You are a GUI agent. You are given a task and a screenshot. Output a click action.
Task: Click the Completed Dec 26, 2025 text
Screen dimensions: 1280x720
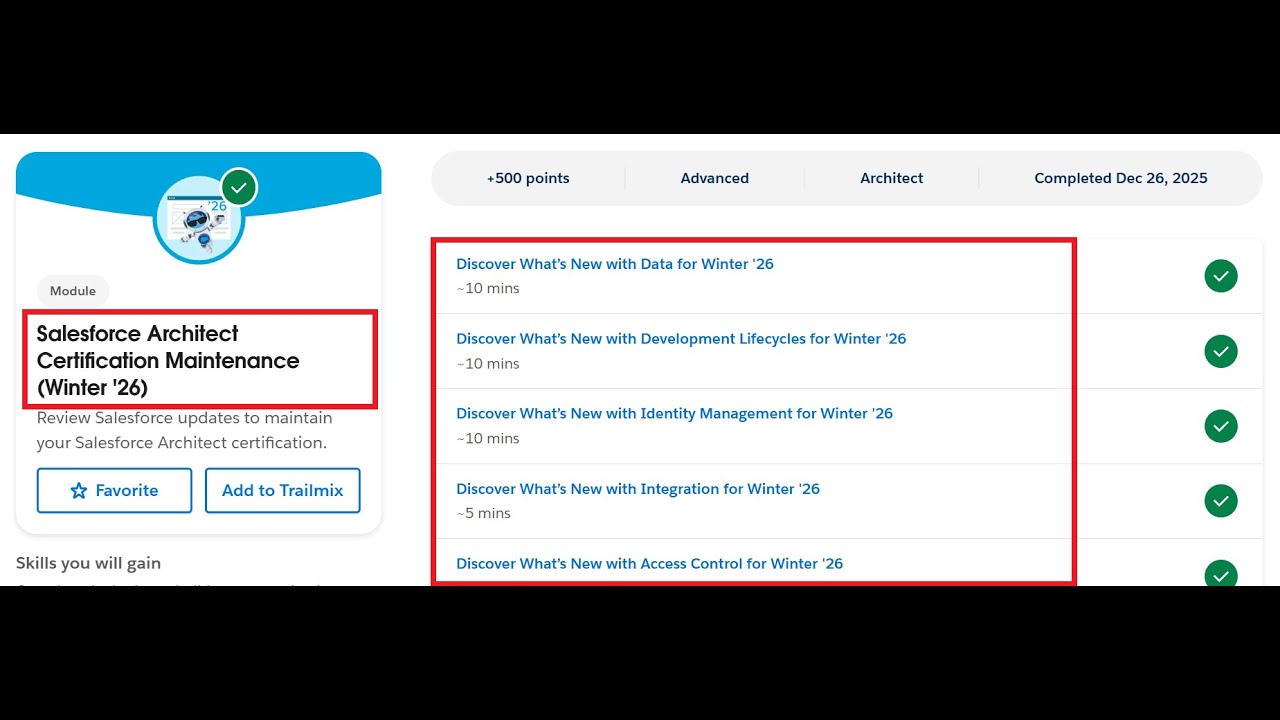pos(1121,178)
